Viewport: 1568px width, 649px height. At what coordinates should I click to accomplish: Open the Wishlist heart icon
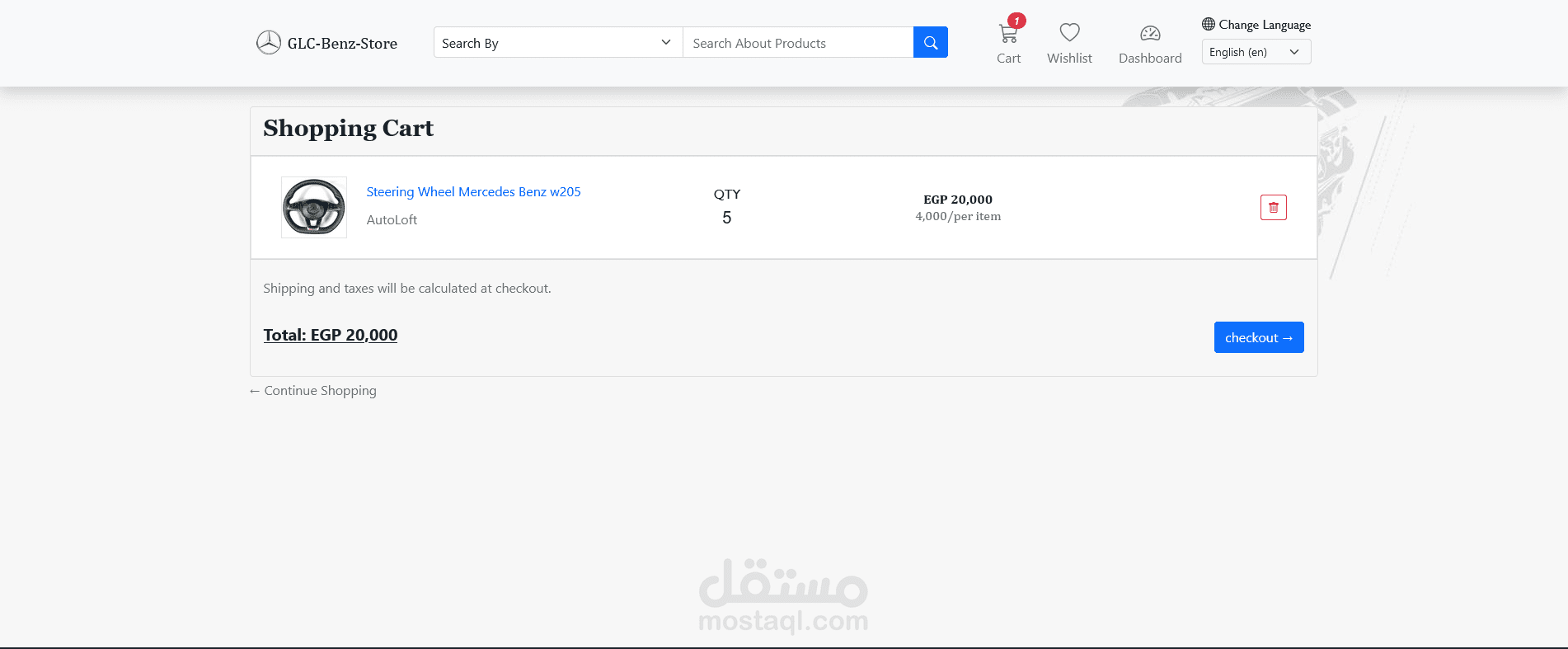click(x=1070, y=32)
